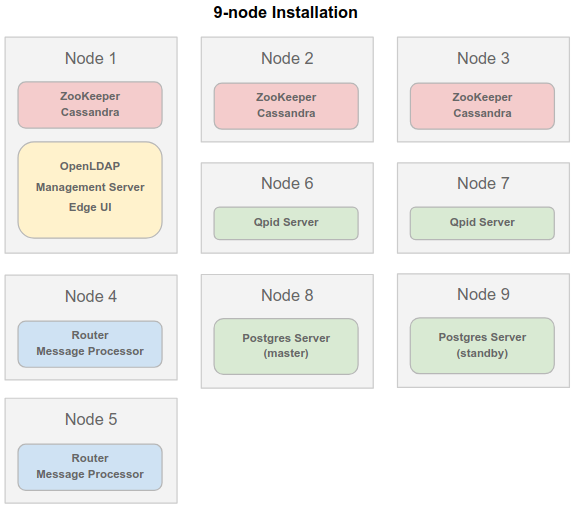Click Node 3's ZooKeeper Cassandra box
574x509 pixels.
click(x=482, y=106)
